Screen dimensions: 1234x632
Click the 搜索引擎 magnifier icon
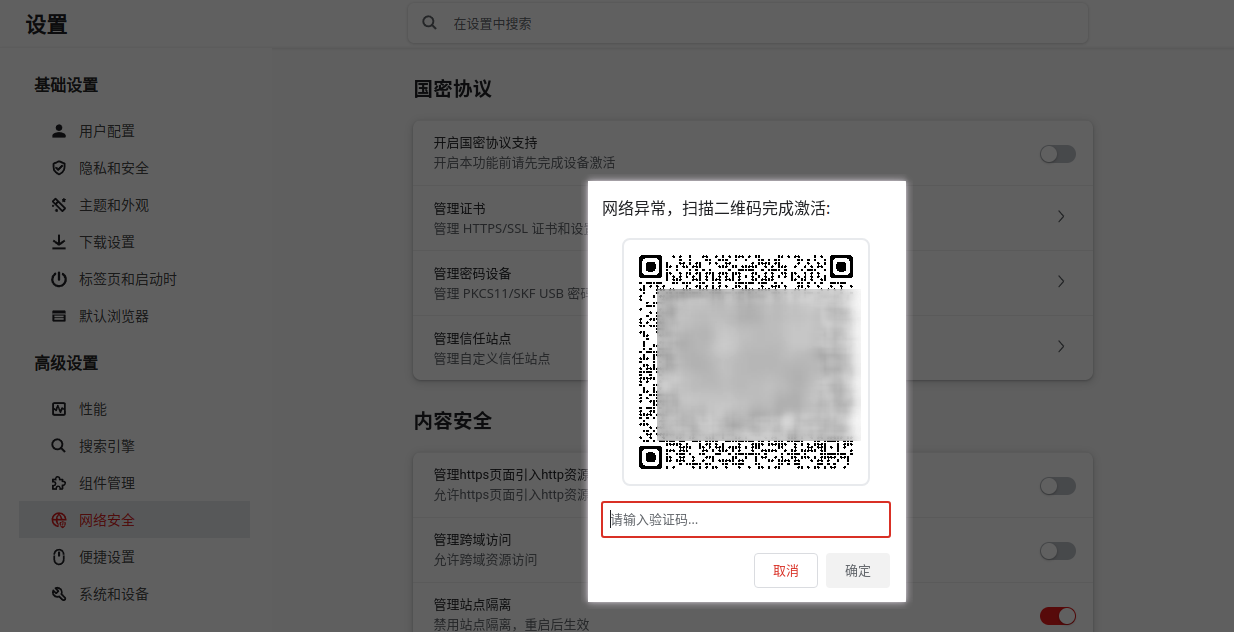click(x=59, y=446)
